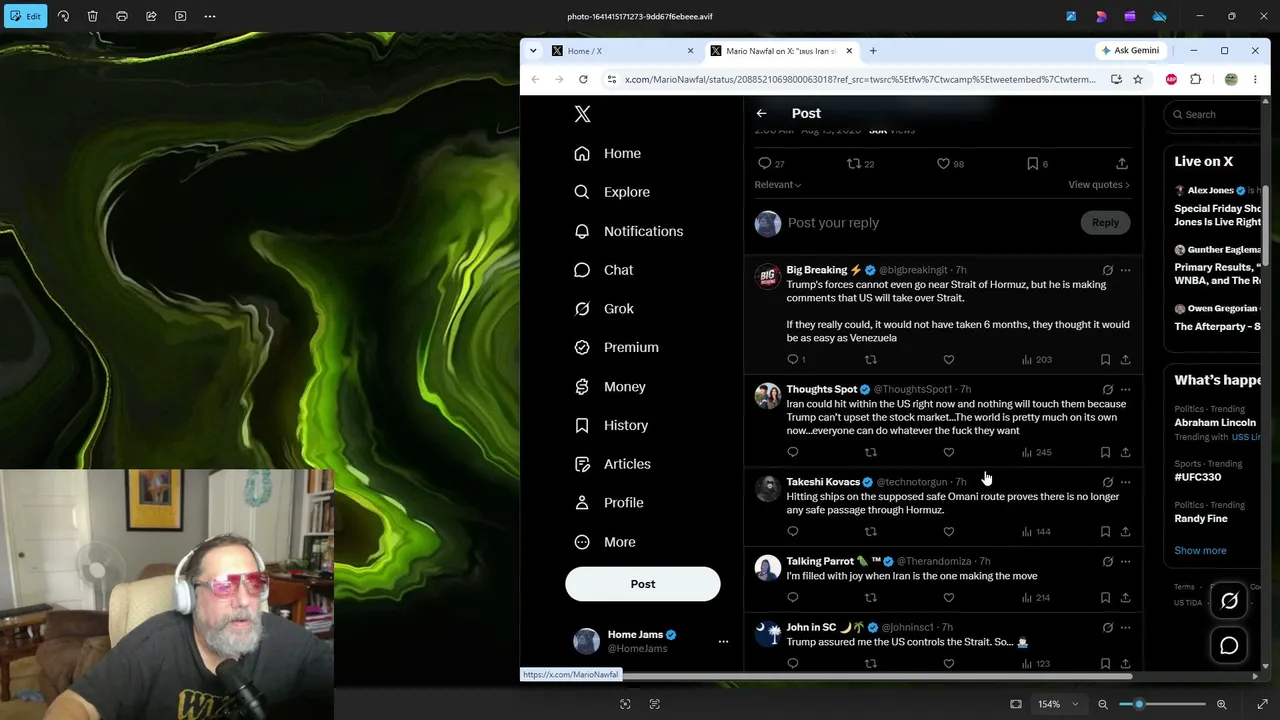The width and height of the screenshot is (1280, 720).
Task: Go back using the Post header arrow
Action: (x=762, y=114)
